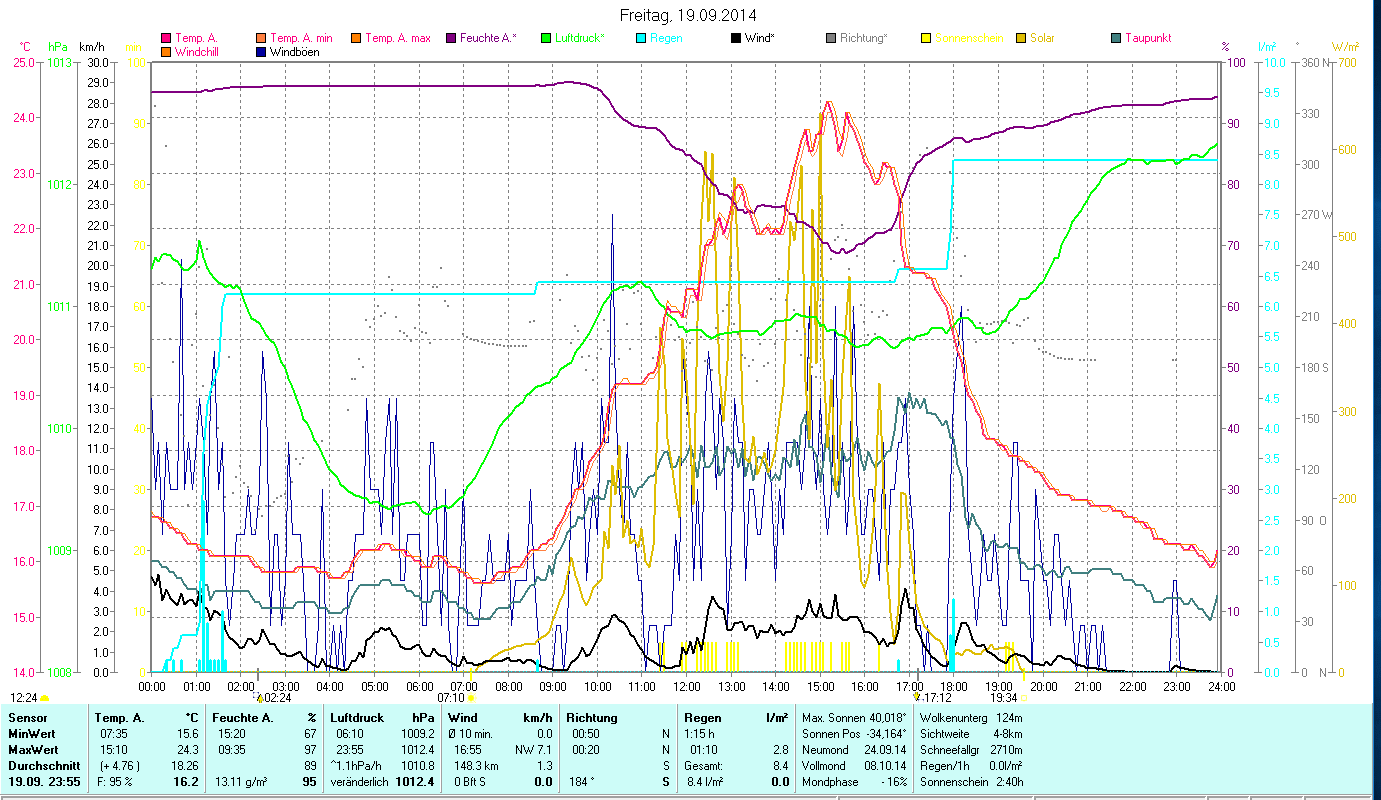Click the green Luftdruck* legend swatch
1381x800 pixels.
coord(545,39)
